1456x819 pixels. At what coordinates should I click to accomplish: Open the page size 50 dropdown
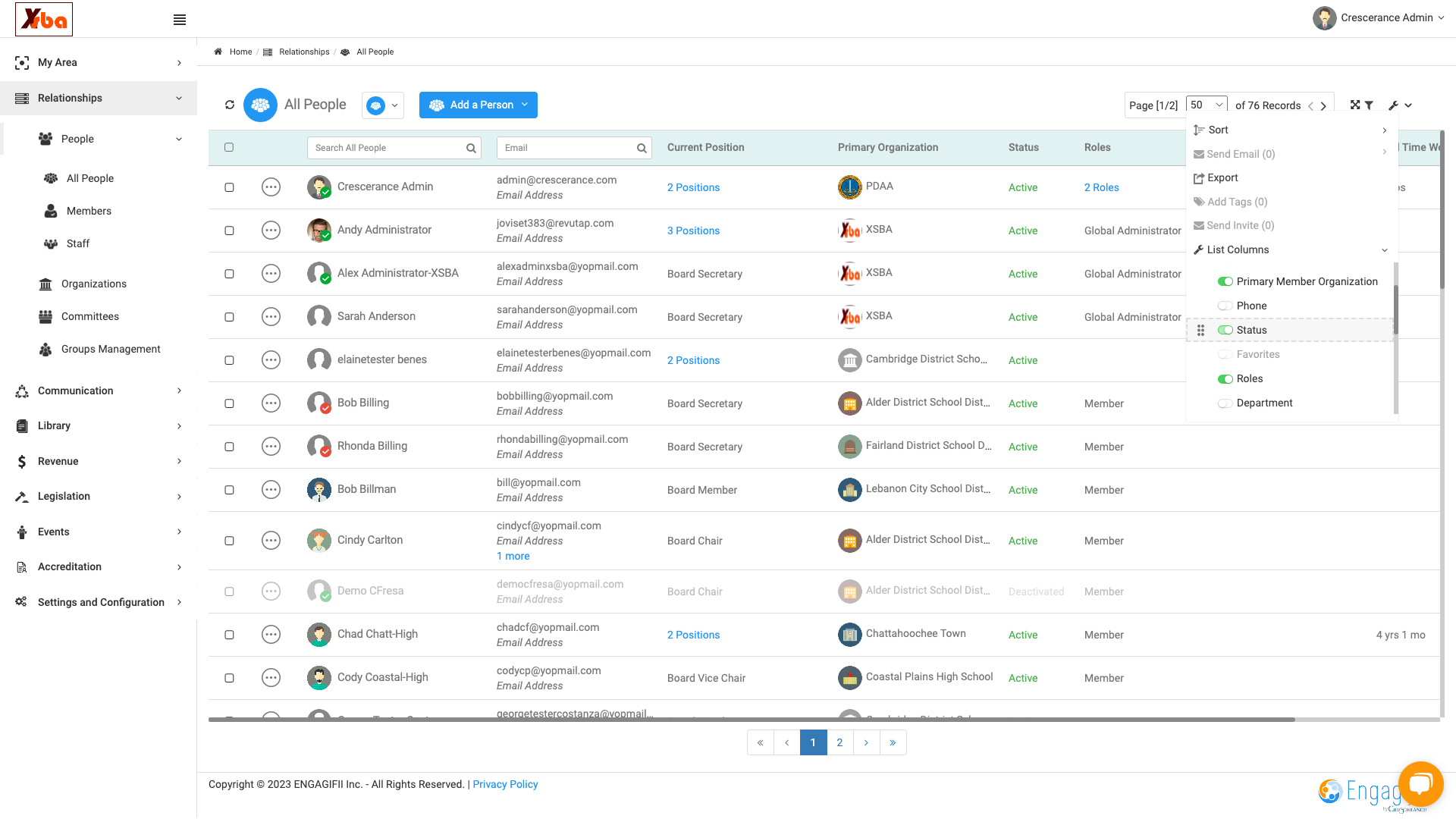(1207, 105)
